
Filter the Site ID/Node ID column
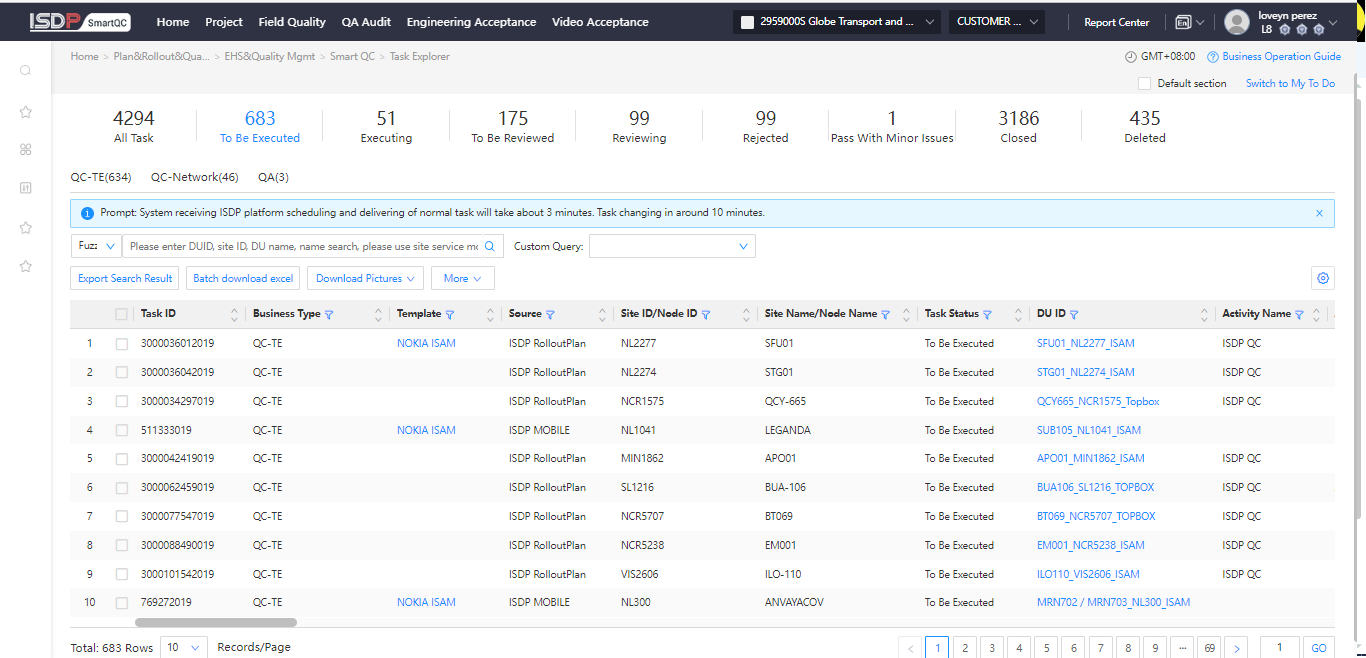706,315
